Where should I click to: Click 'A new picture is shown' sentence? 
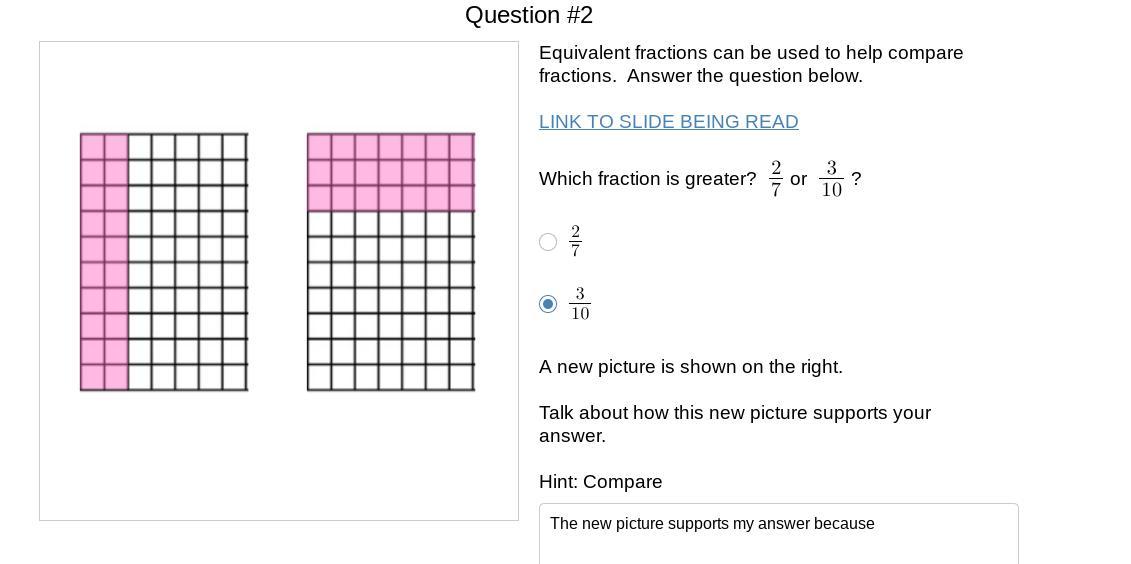pyautogui.click(x=690, y=367)
